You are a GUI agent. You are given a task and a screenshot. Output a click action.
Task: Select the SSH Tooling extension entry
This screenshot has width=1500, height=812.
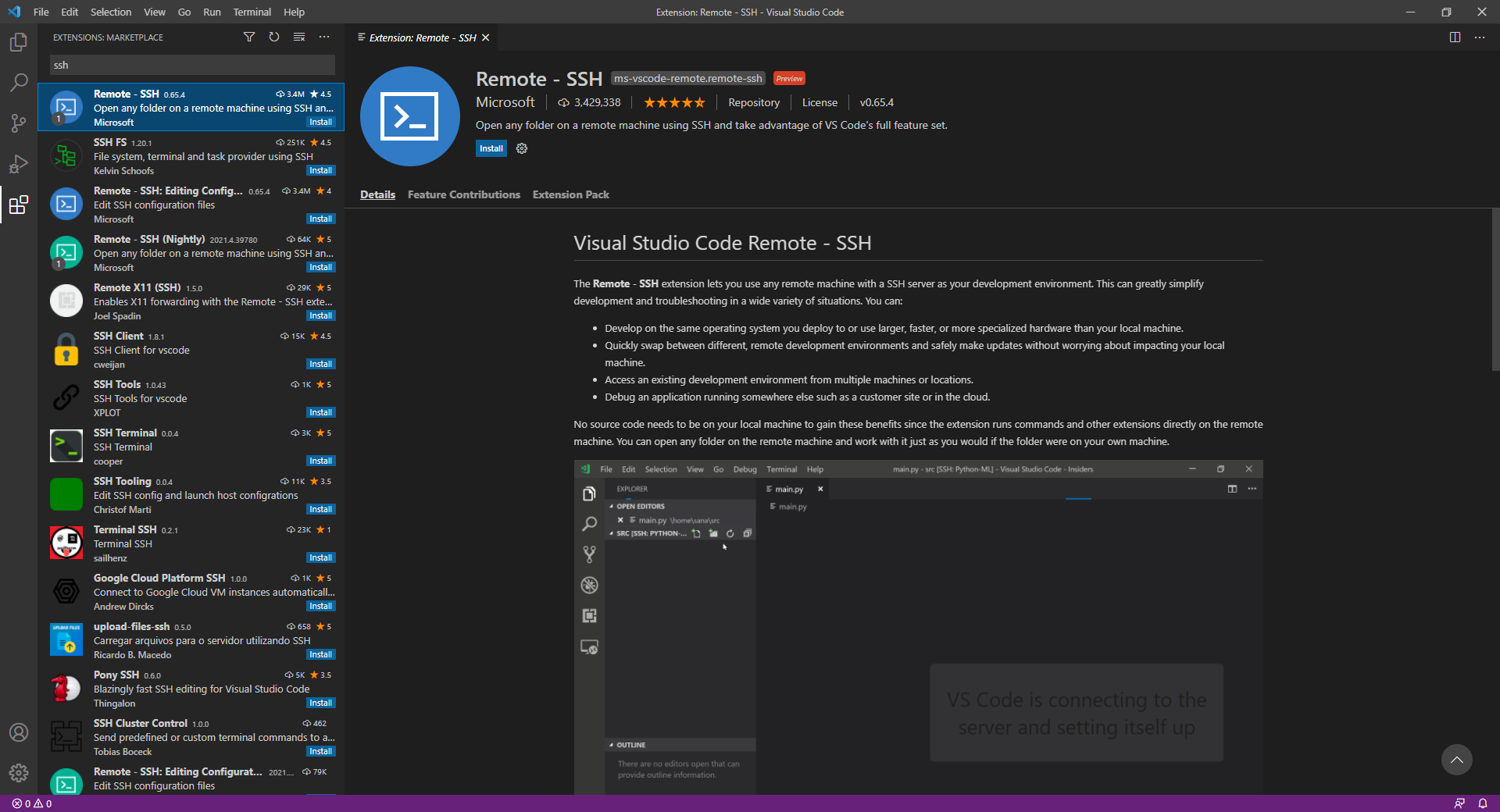click(x=191, y=495)
